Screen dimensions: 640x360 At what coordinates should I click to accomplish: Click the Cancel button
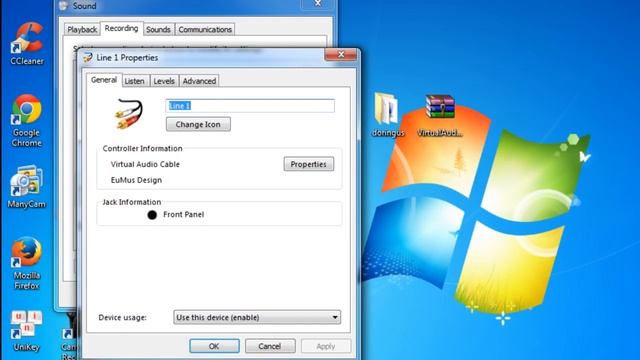pos(270,346)
